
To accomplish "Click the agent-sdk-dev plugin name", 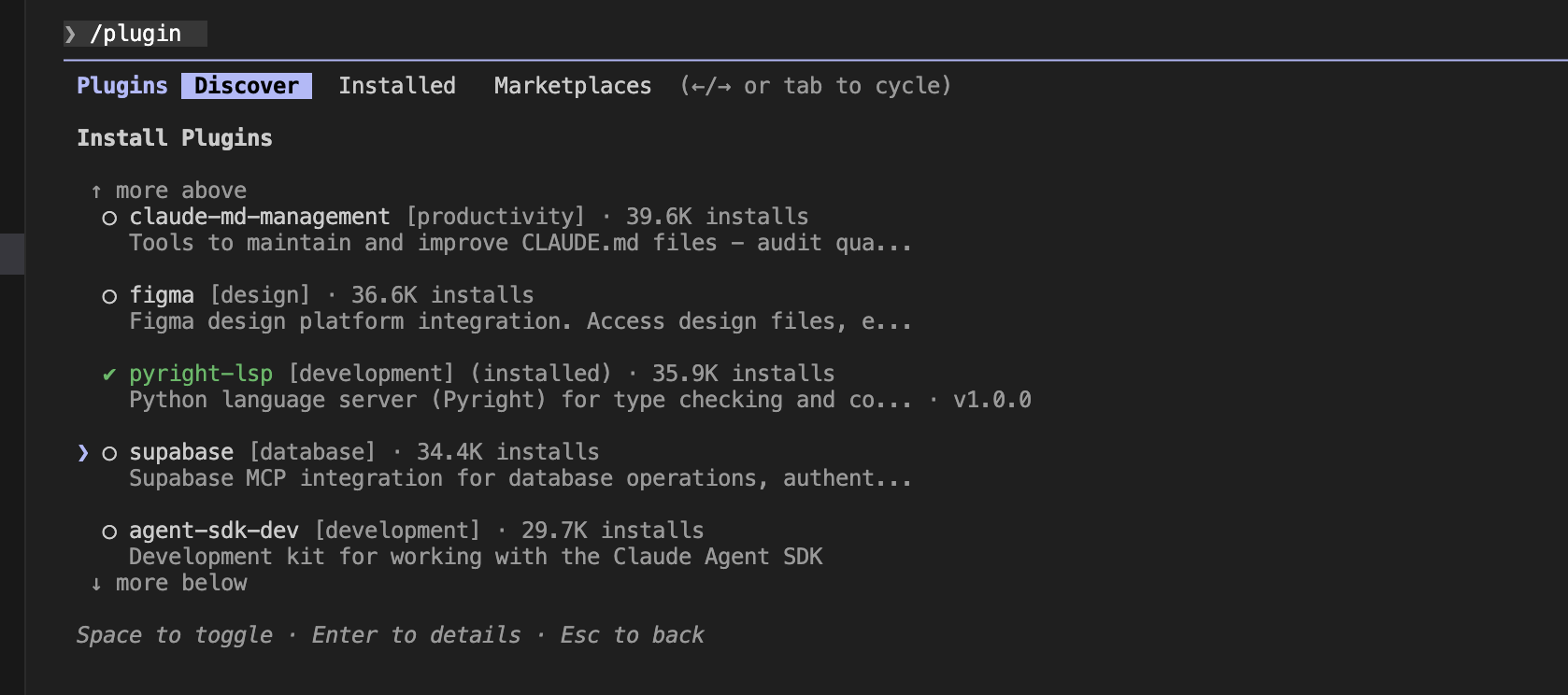I will pos(214,531).
